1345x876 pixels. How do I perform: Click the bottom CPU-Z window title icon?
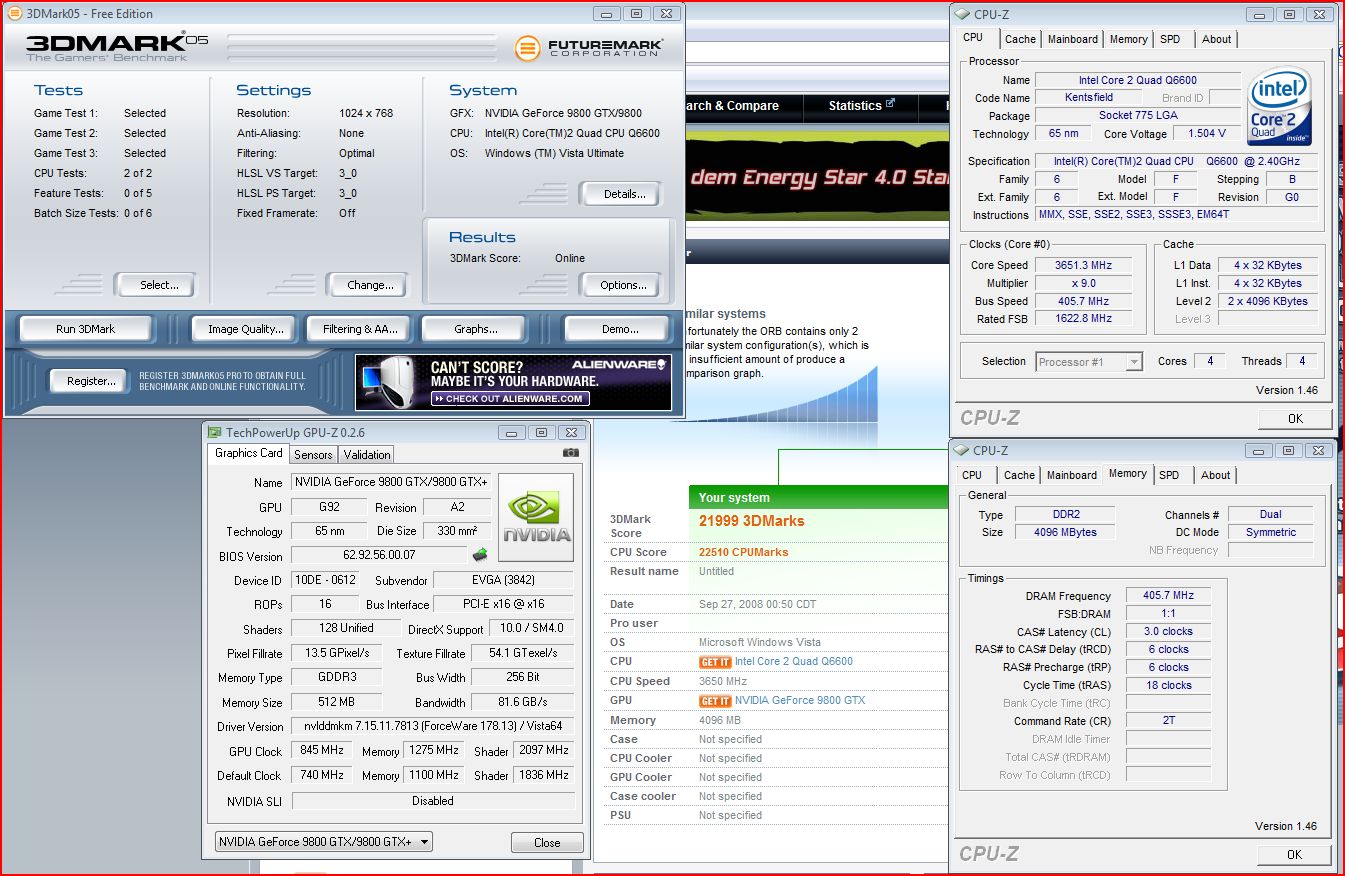[x=962, y=450]
